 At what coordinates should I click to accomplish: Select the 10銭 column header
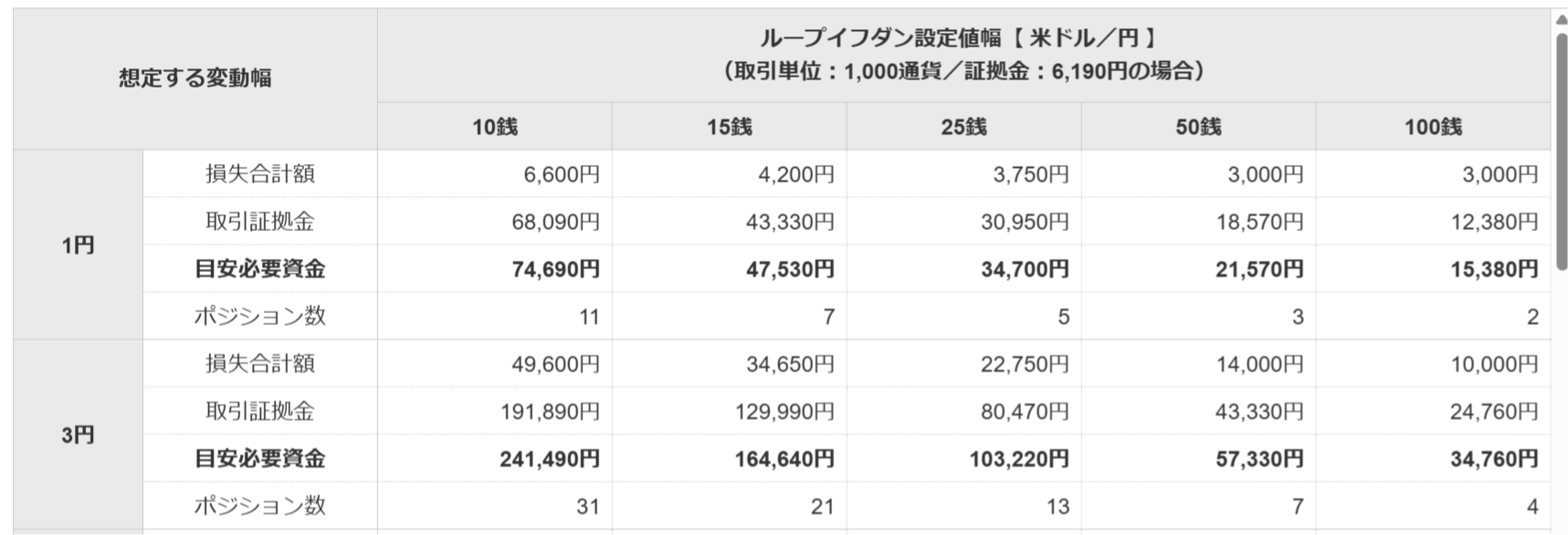(x=494, y=127)
